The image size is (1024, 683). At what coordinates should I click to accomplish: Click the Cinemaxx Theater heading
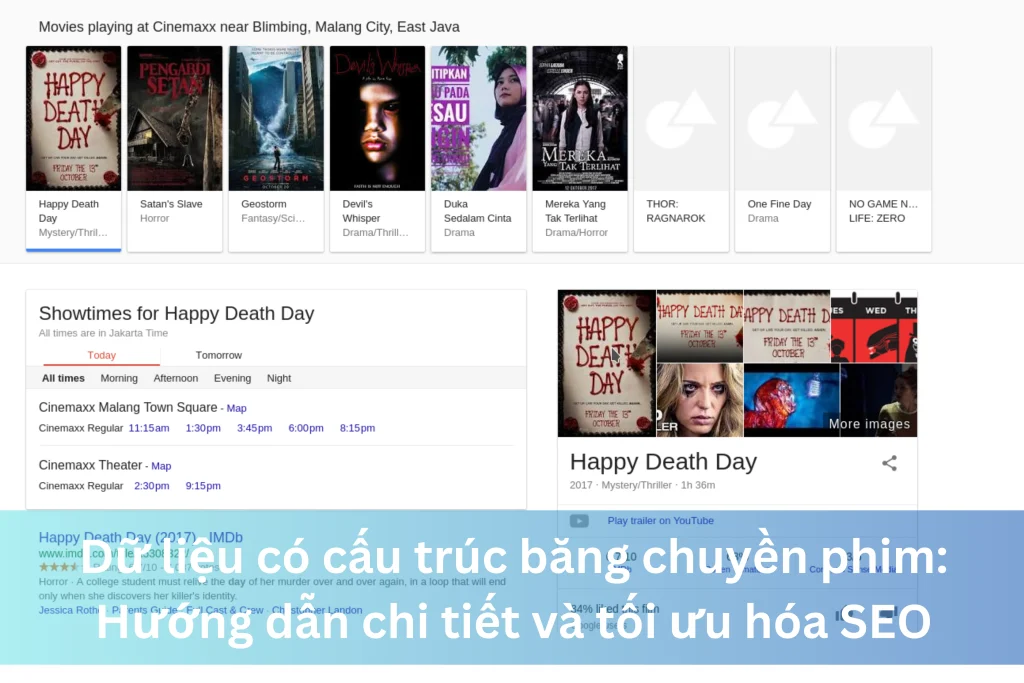coord(90,465)
